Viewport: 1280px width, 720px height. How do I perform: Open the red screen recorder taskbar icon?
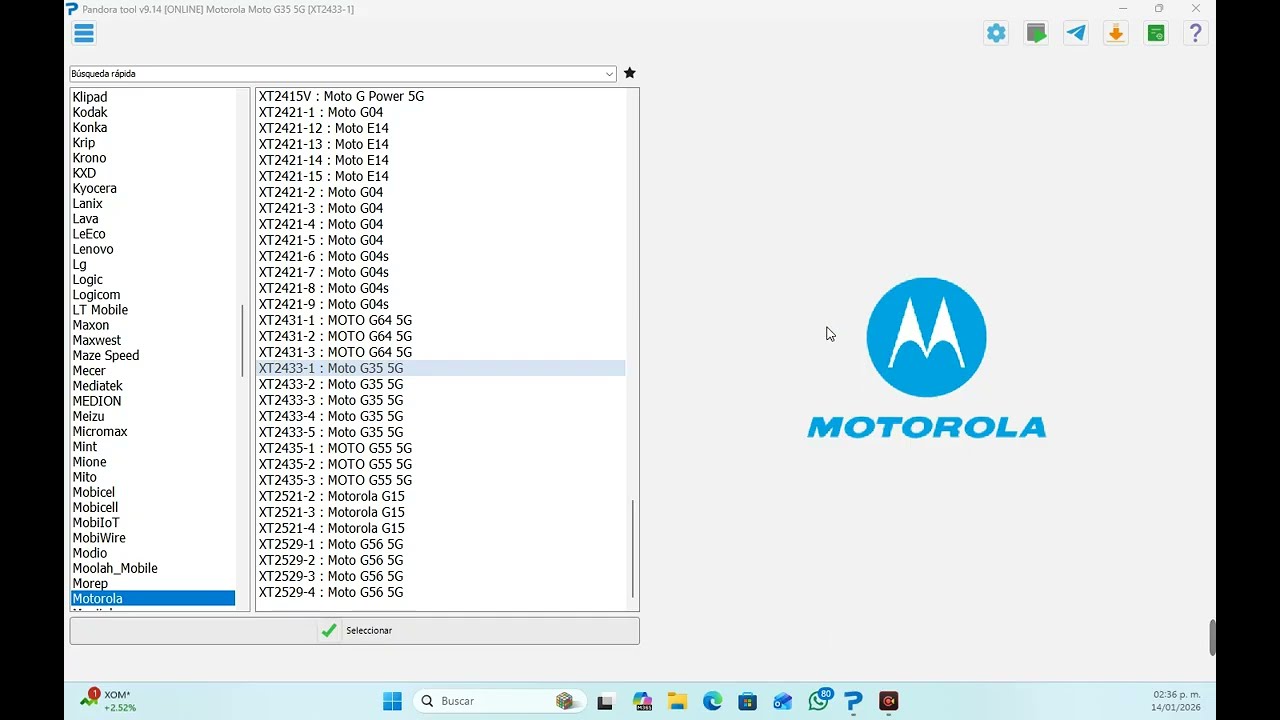click(x=888, y=702)
